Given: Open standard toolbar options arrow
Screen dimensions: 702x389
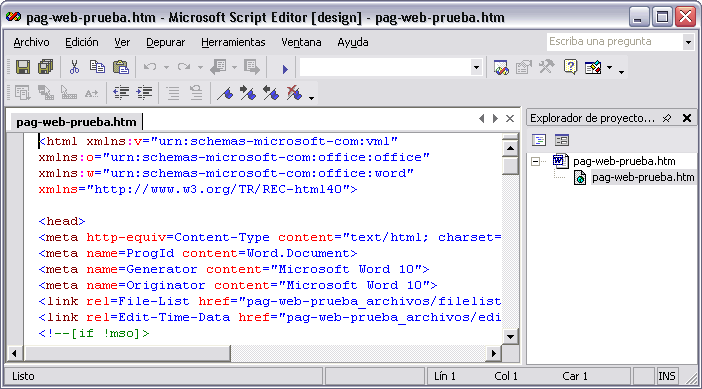Looking at the screenshot, I should pyautogui.click(x=621, y=72).
